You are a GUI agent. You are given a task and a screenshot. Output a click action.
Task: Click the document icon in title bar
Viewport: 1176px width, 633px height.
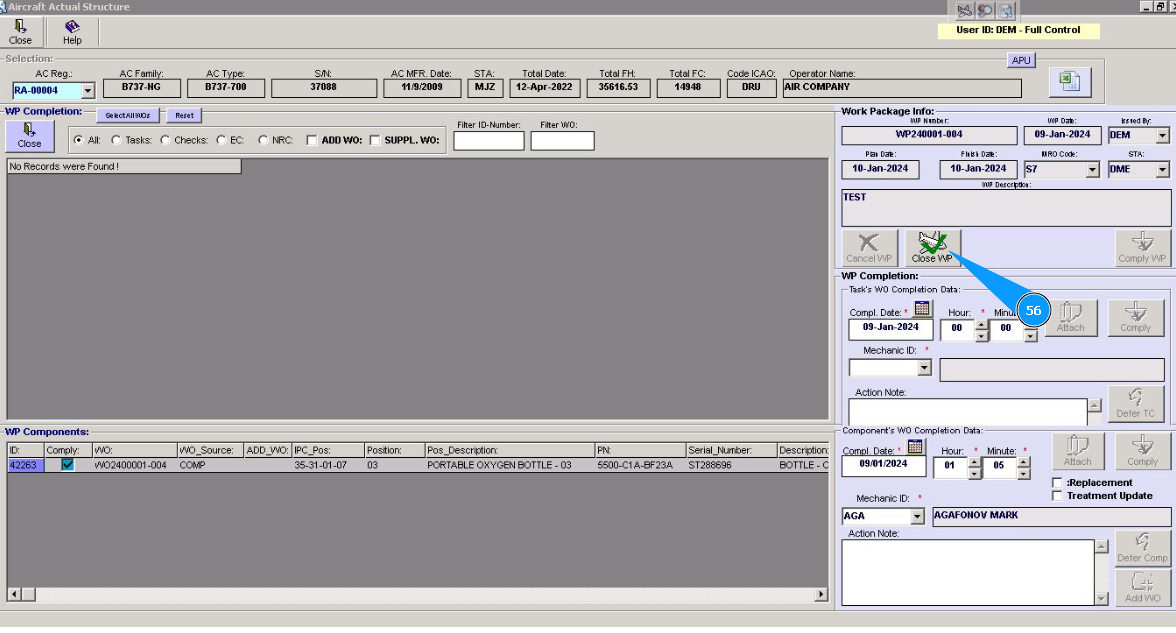tap(1006, 10)
